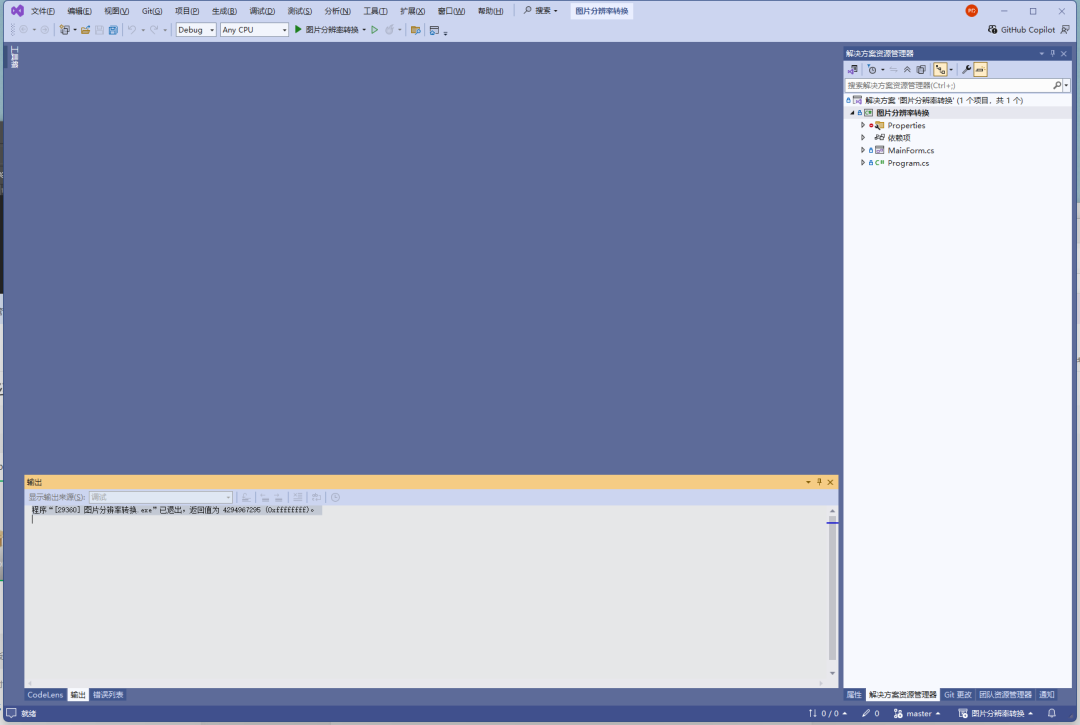Click the Pending Changes Filter clock icon
Screen dimensions: 1080x725
pyautogui.click(x=872, y=70)
